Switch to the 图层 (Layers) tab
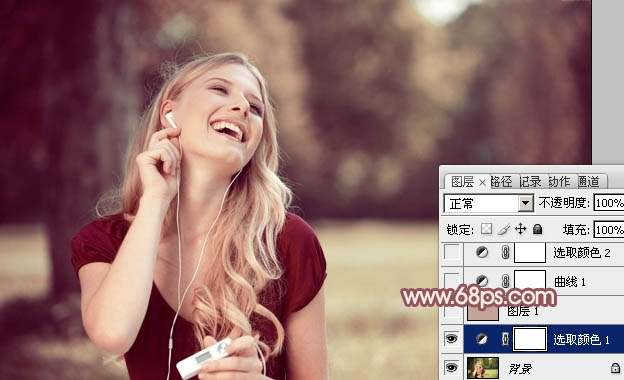Image resolution: width=624 pixels, height=380 pixels. tap(462, 182)
